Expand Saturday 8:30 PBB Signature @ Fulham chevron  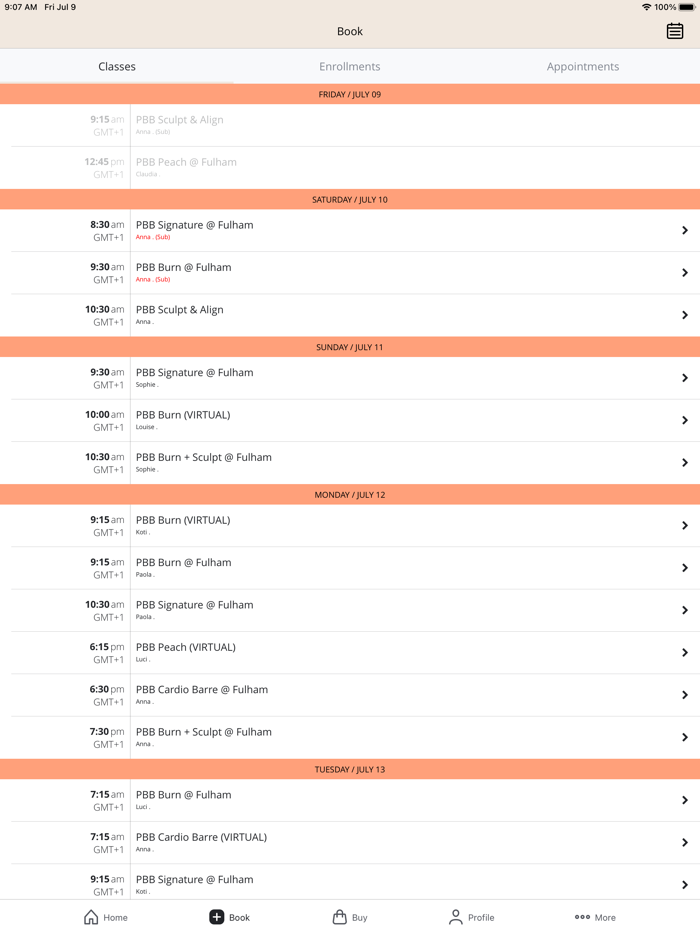tap(685, 231)
